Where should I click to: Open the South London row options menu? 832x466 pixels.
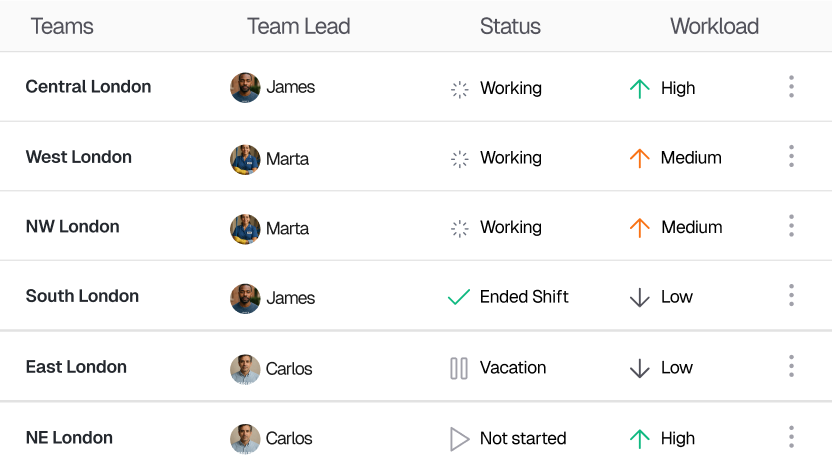[x=791, y=295]
